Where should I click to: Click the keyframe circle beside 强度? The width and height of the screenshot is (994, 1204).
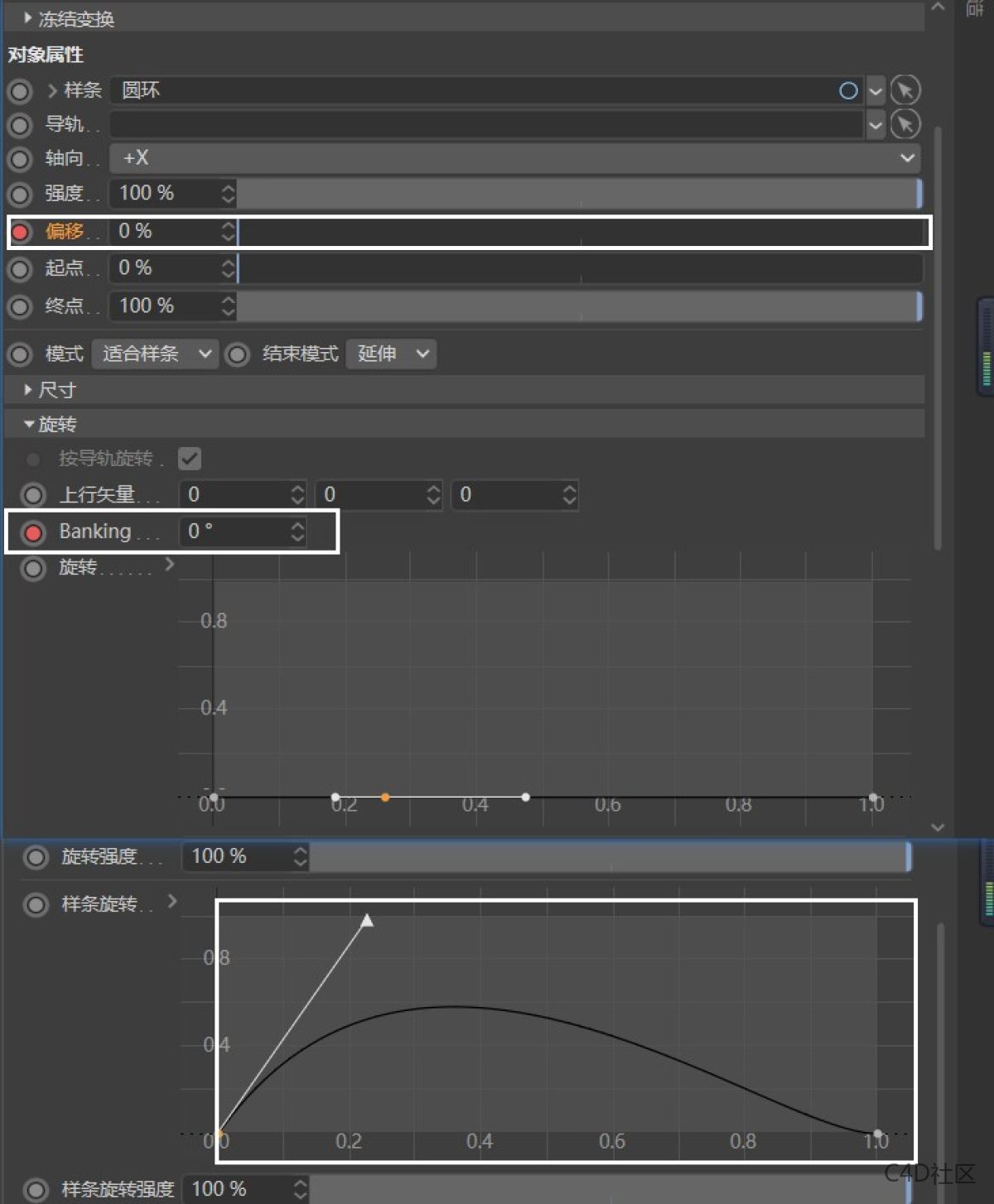click(x=19, y=195)
